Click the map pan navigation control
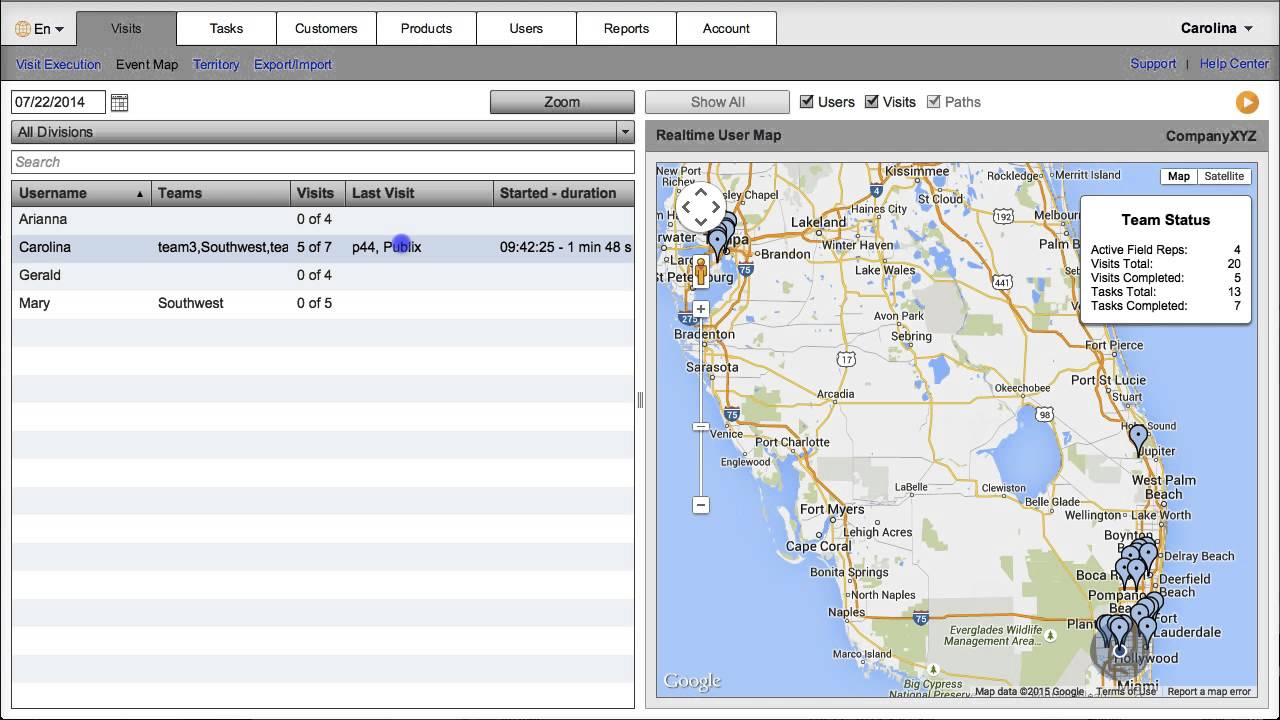This screenshot has width=1280, height=720. coord(701,208)
